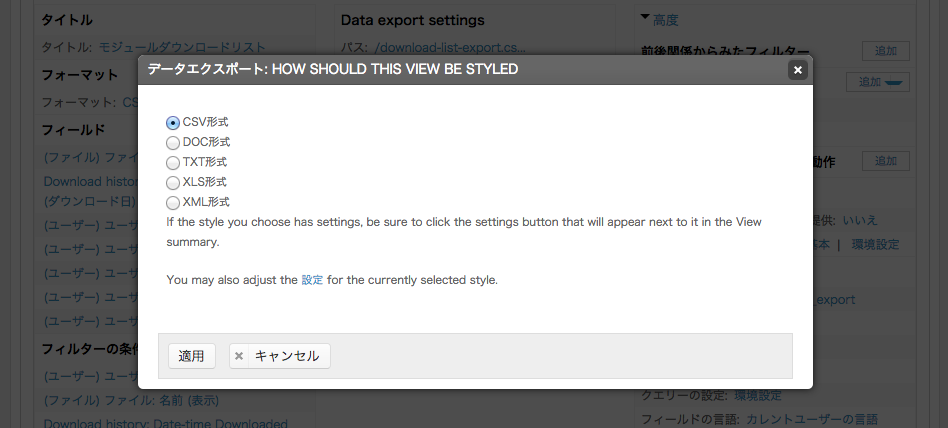Click the 追加 button in the 動作 row
948x428 pixels.
(885, 160)
